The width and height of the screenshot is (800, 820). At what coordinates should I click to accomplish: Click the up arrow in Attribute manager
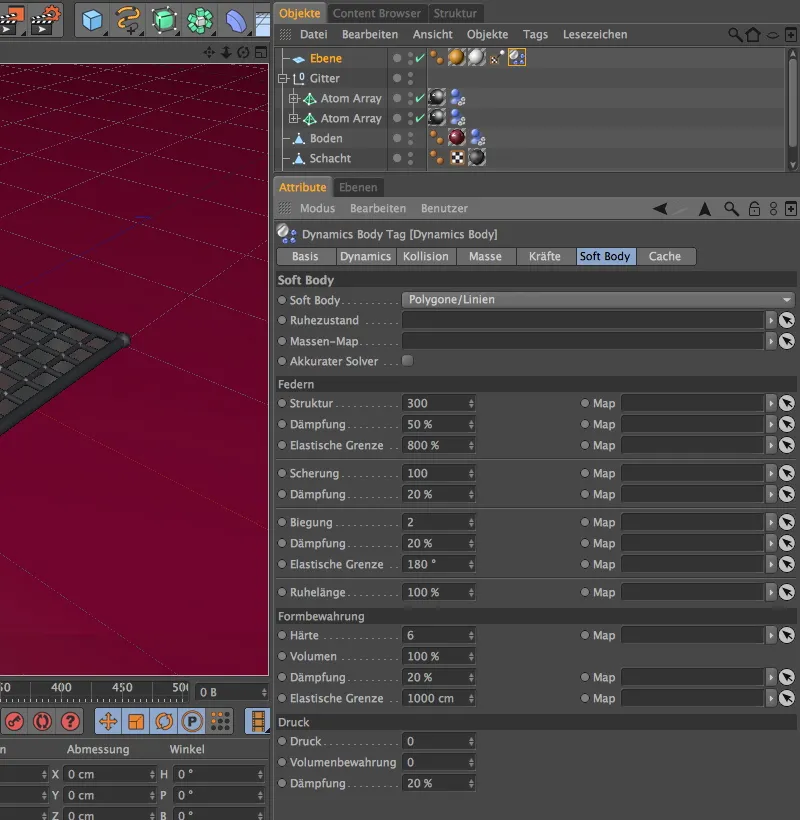705,209
